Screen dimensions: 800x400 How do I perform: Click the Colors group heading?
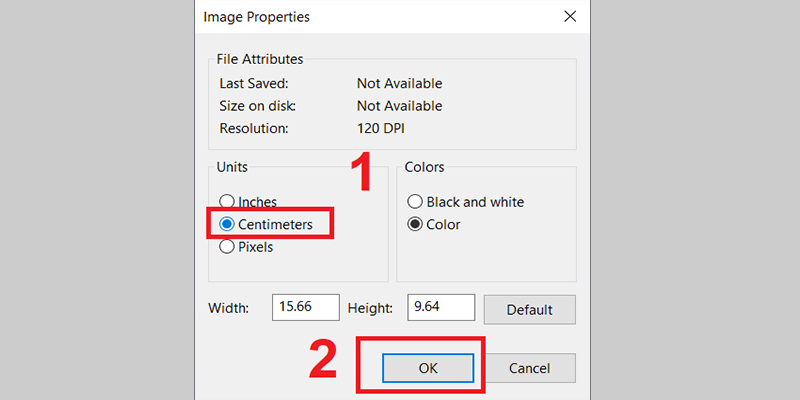pos(424,167)
